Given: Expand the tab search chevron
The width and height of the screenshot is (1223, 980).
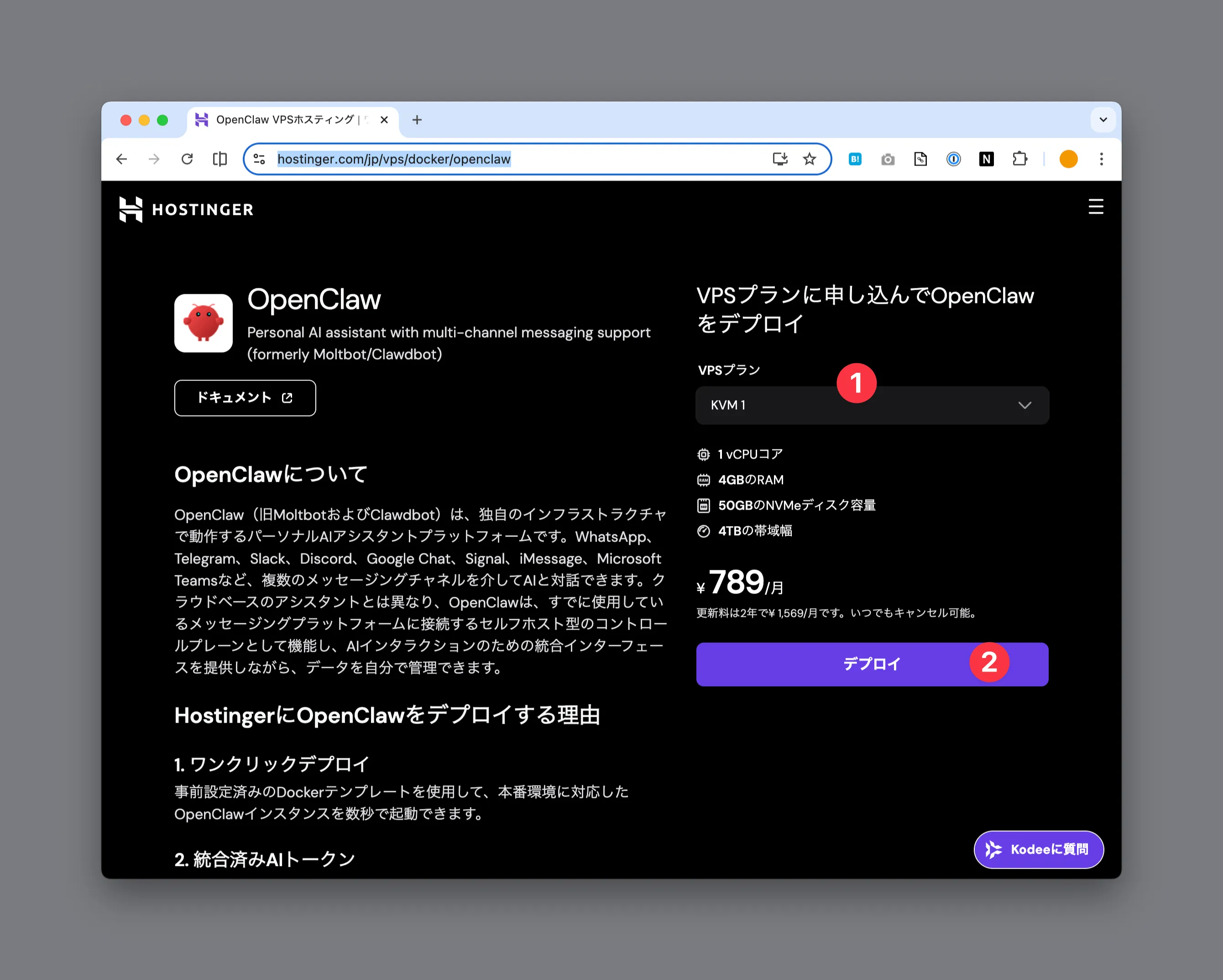Looking at the screenshot, I should coord(1103,120).
